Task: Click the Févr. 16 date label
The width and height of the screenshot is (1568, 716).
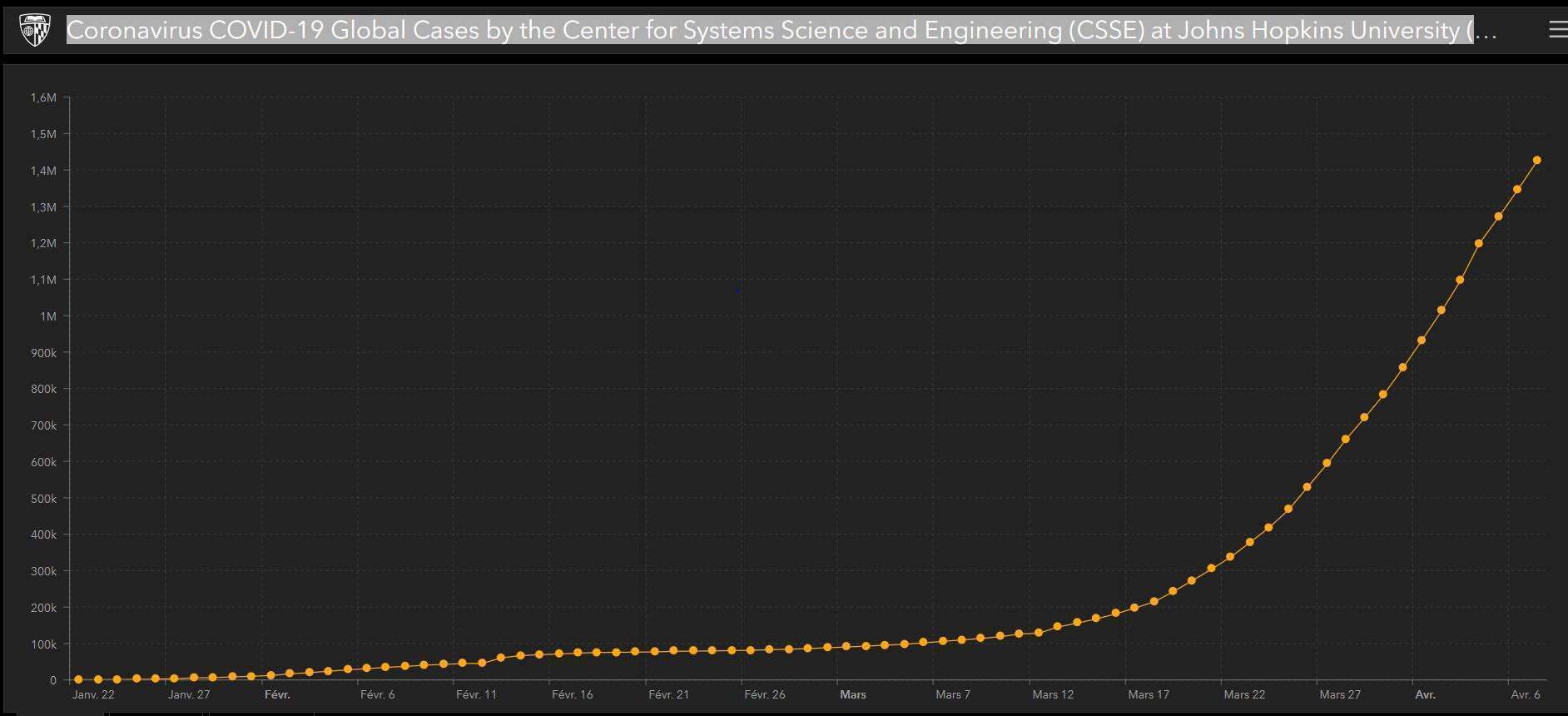Action: point(573,694)
